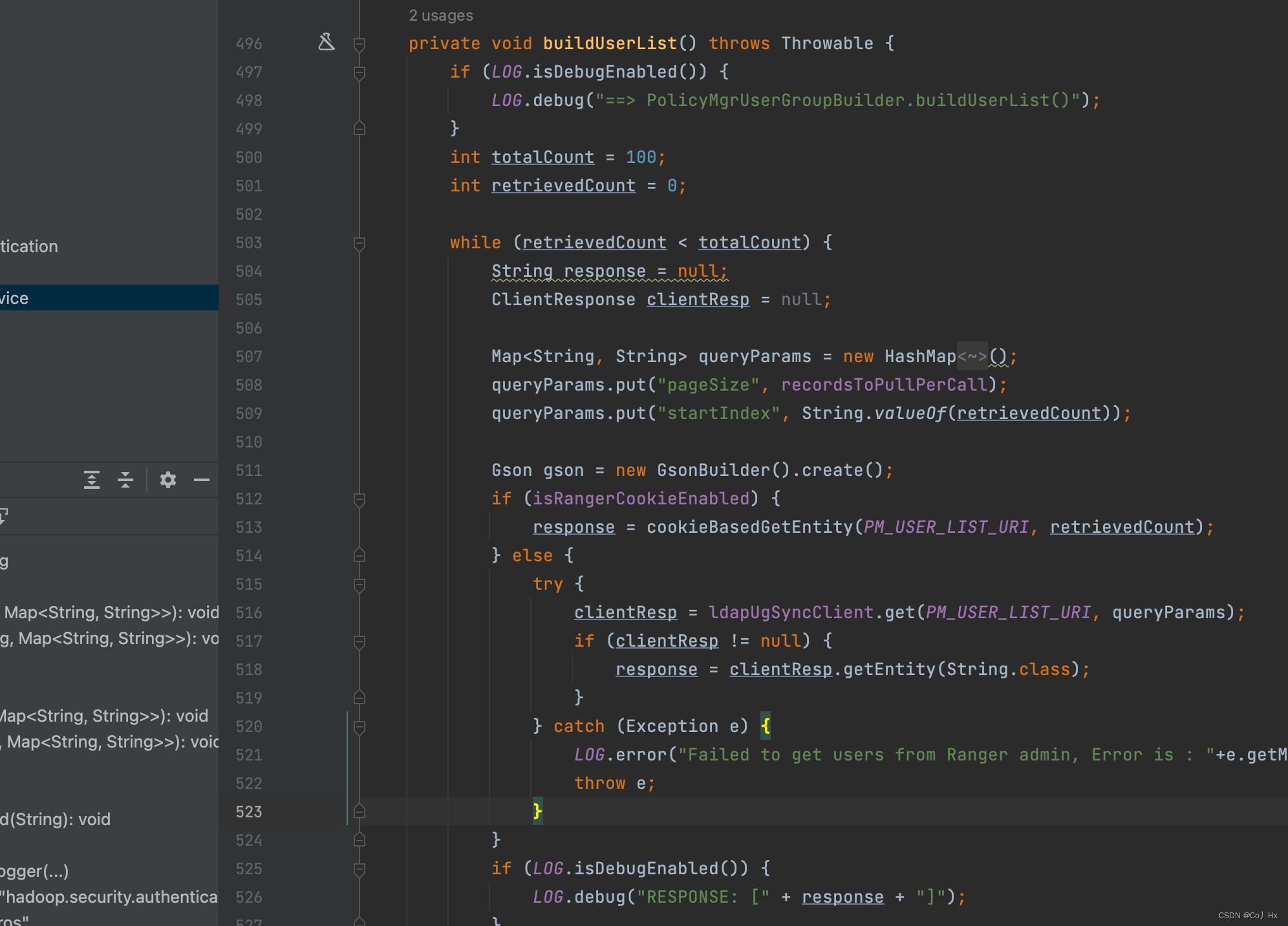Collapse buildUserList method fold at line 496
This screenshot has width=1288, height=926.
pyautogui.click(x=360, y=44)
